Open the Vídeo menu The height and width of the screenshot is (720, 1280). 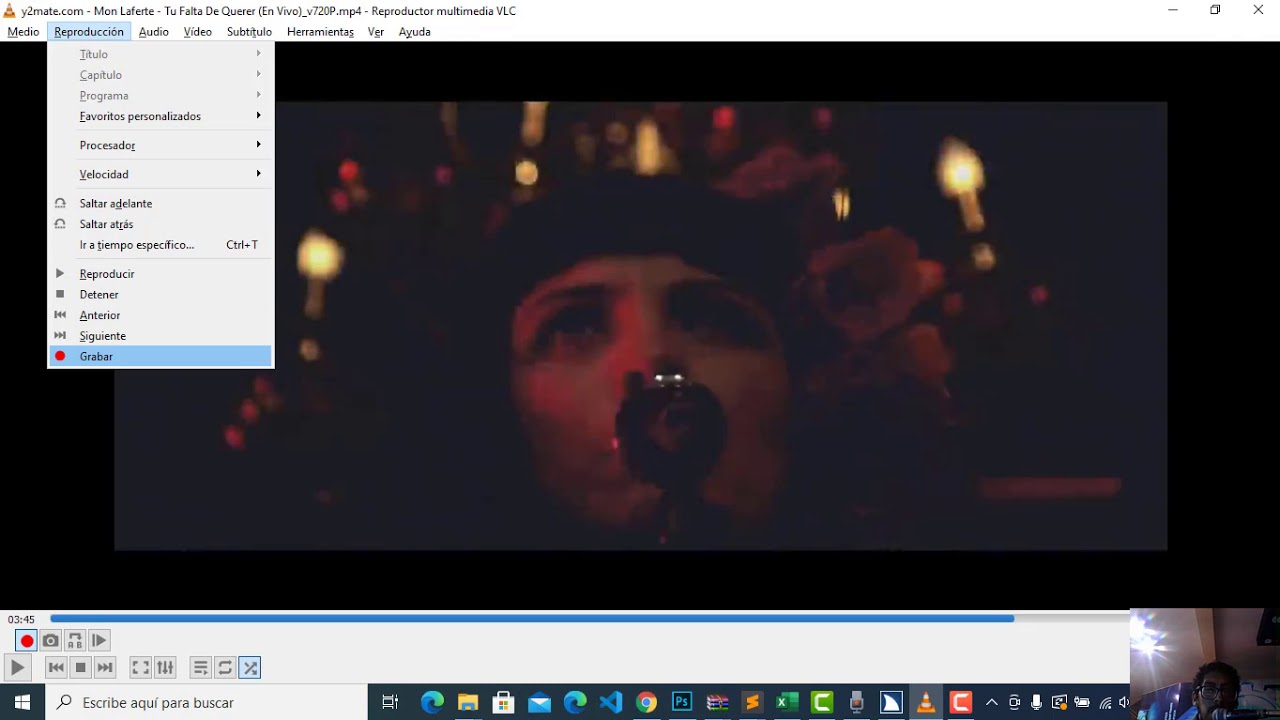[197, 32]
